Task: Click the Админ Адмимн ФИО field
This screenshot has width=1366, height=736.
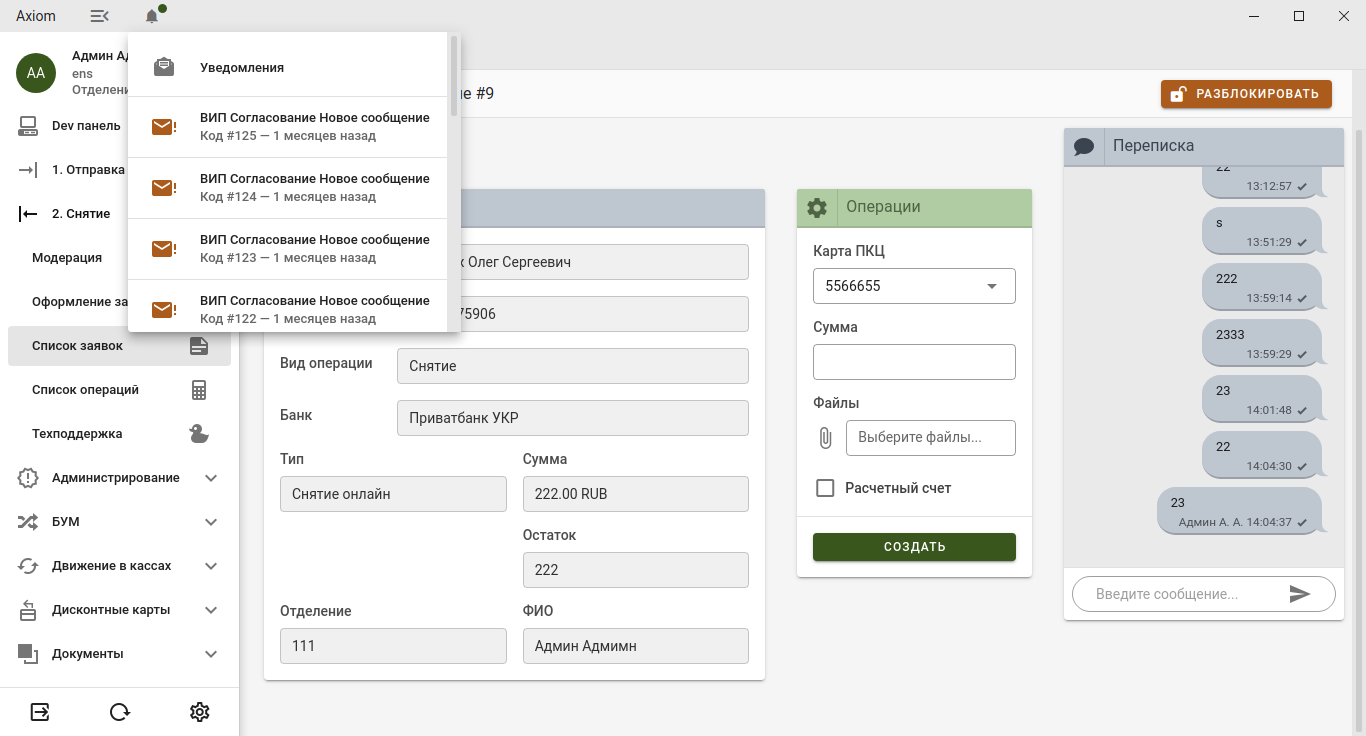Action: 636,646
